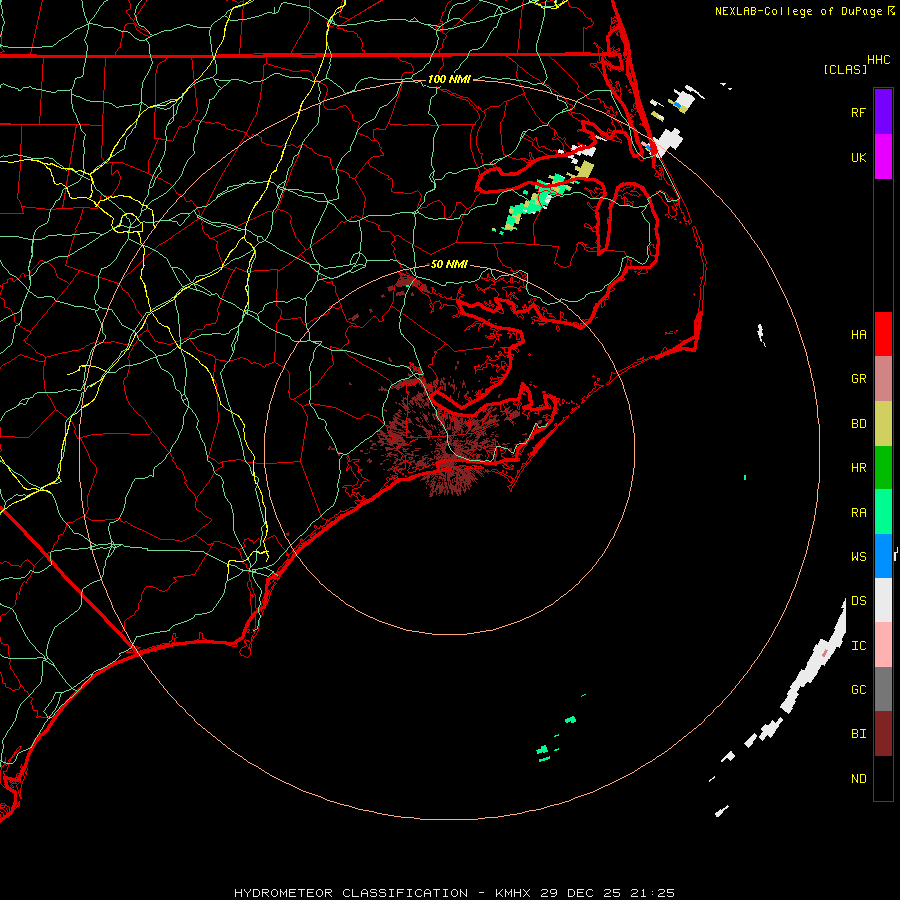
Task: Click the BI dark-red legend swatch
Action: coord(883,734)
